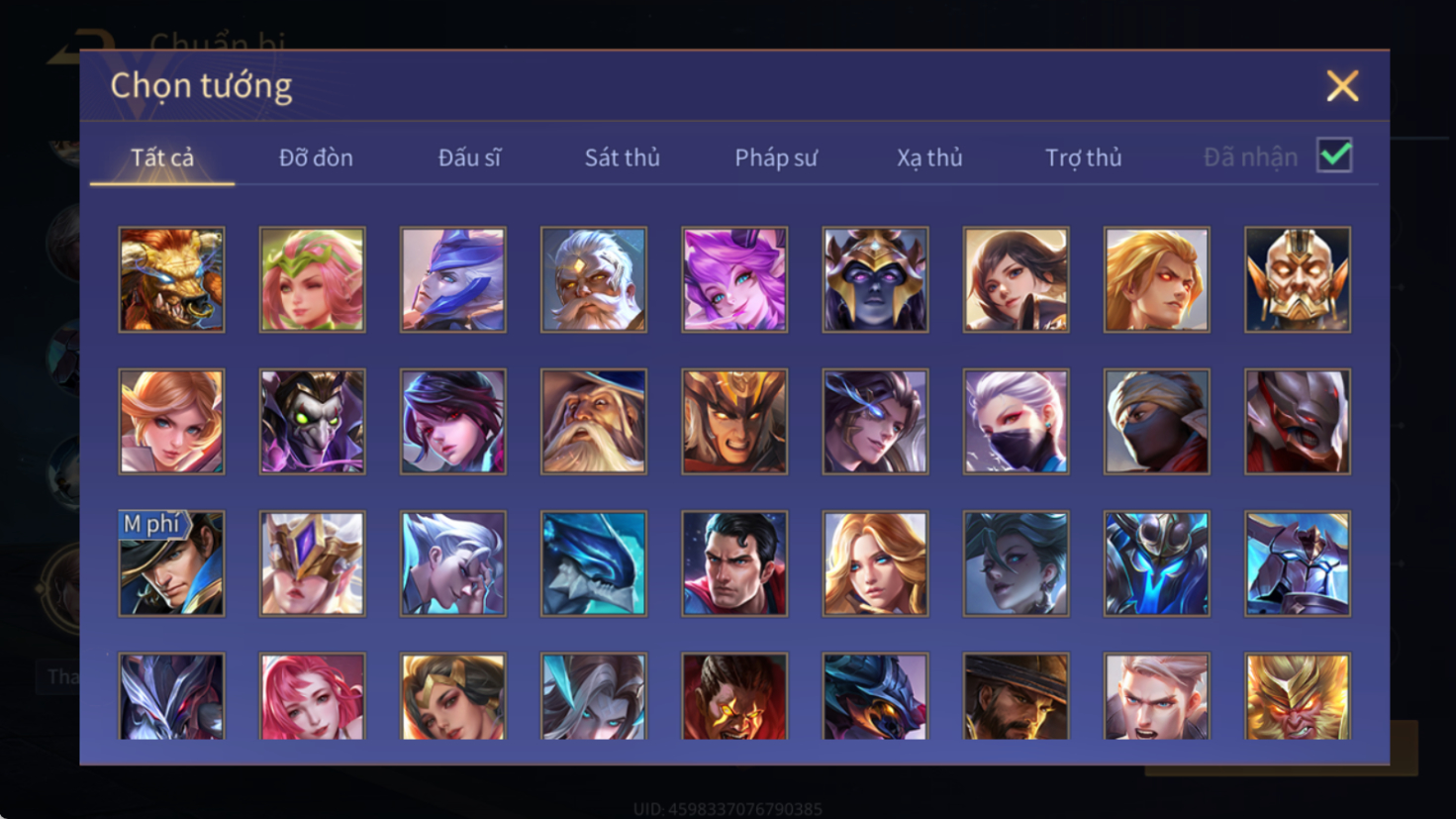Select the cowboy hat bearded gunslinger portrait
The width and height of the screenshot is (1456, 819).
pyautogui.click(x=1017, y=696)
